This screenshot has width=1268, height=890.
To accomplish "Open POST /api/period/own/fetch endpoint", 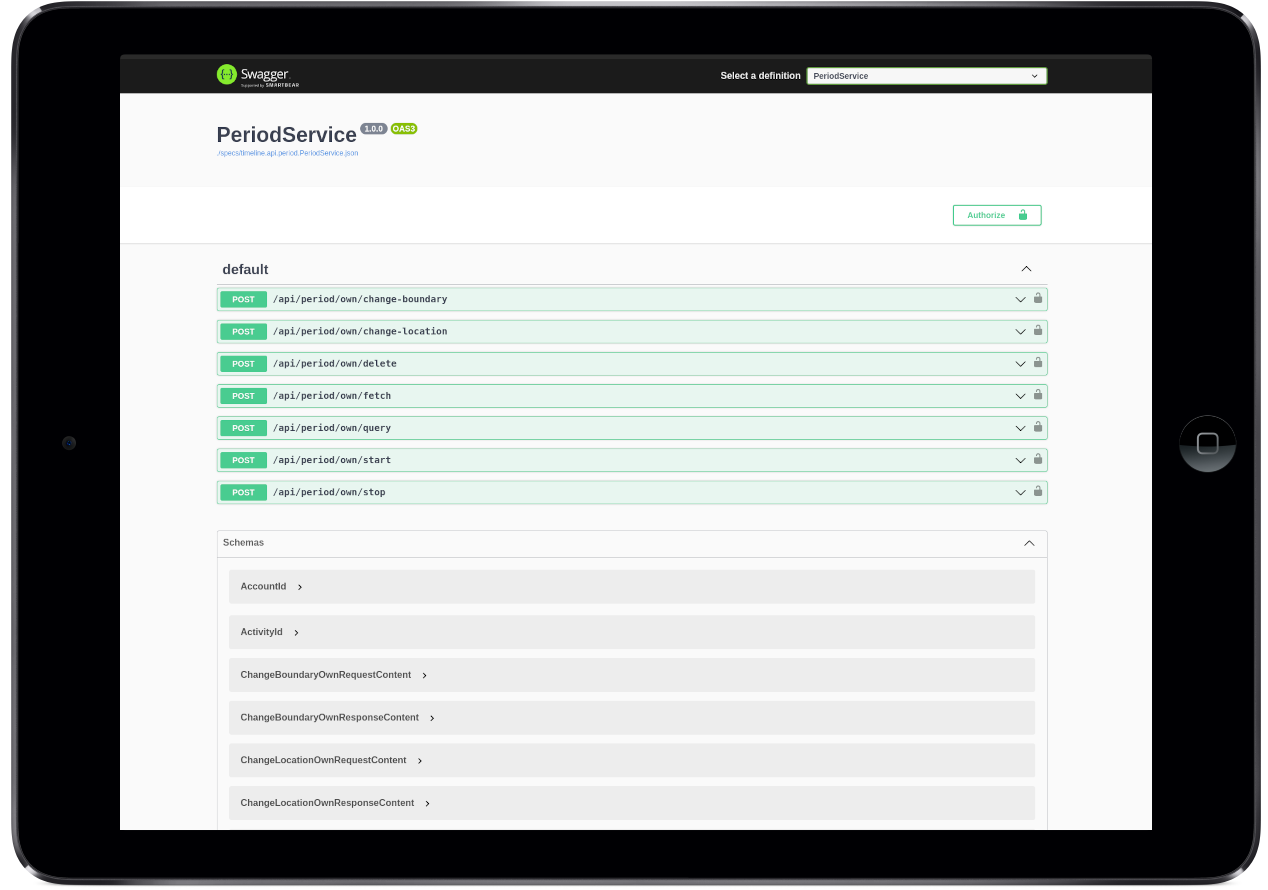I will [331, 396].
